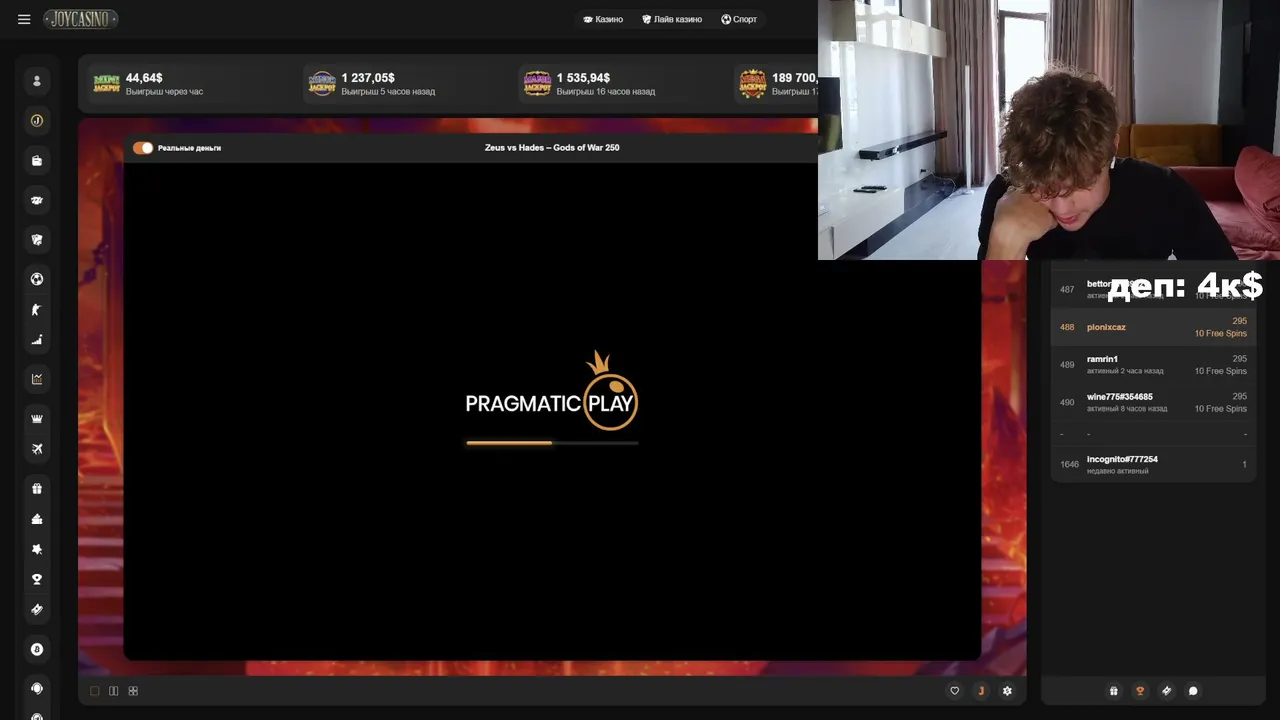Viewport: 1280px width, 720px height.
Task: Open the bitcoin sidebar icon
Action: coord(37,649)
